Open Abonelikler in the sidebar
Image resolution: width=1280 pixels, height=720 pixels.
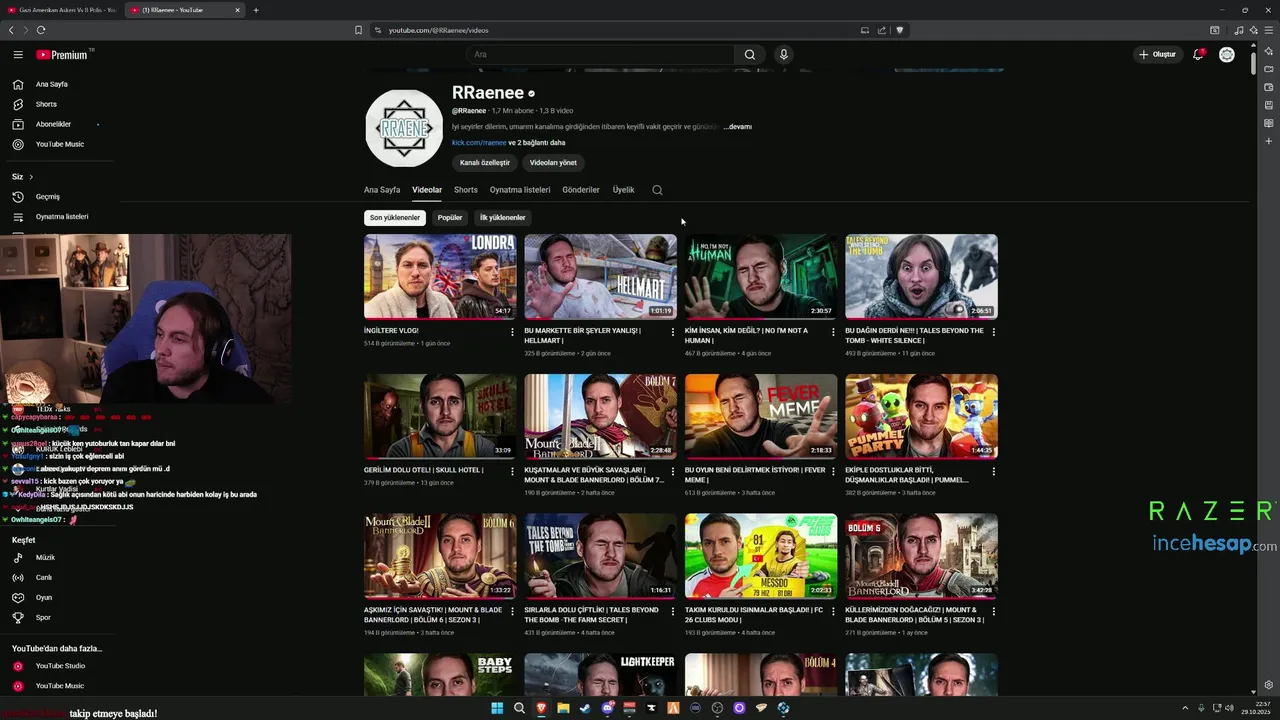pyautogui.click(x=56, y=124)
